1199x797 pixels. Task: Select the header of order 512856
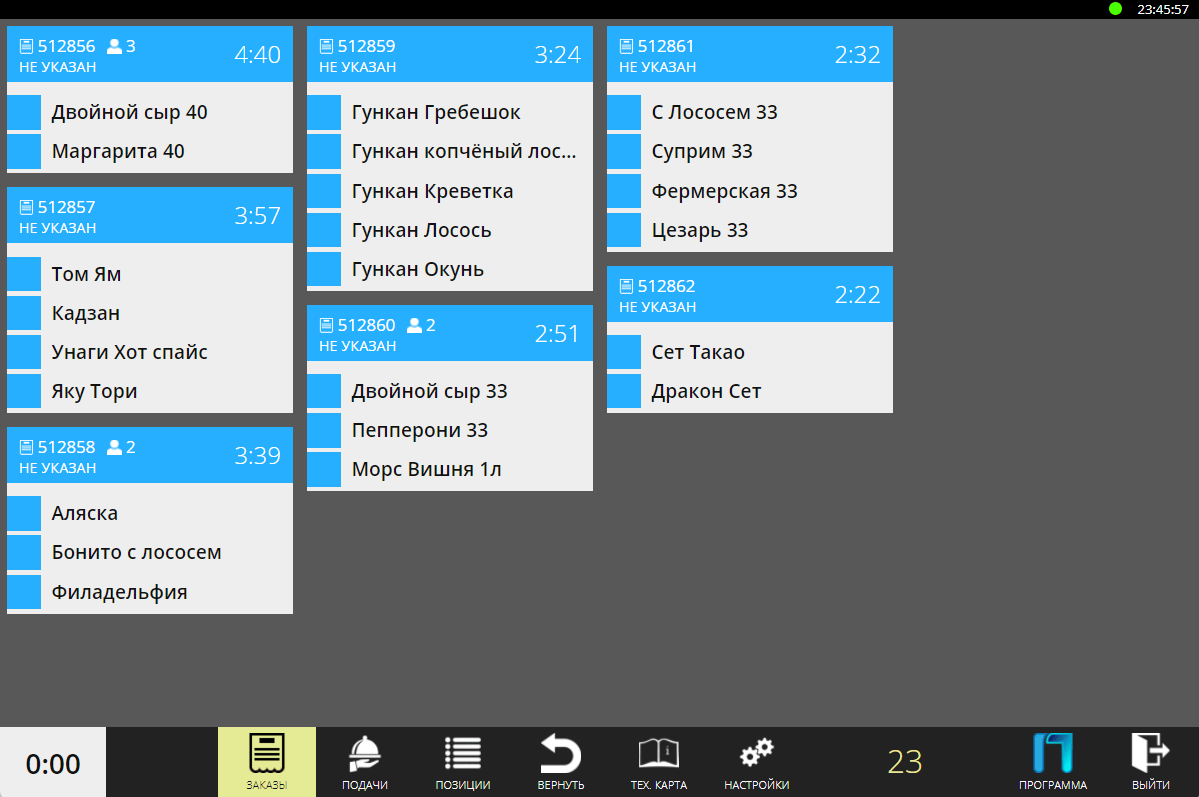coord(150,55)
